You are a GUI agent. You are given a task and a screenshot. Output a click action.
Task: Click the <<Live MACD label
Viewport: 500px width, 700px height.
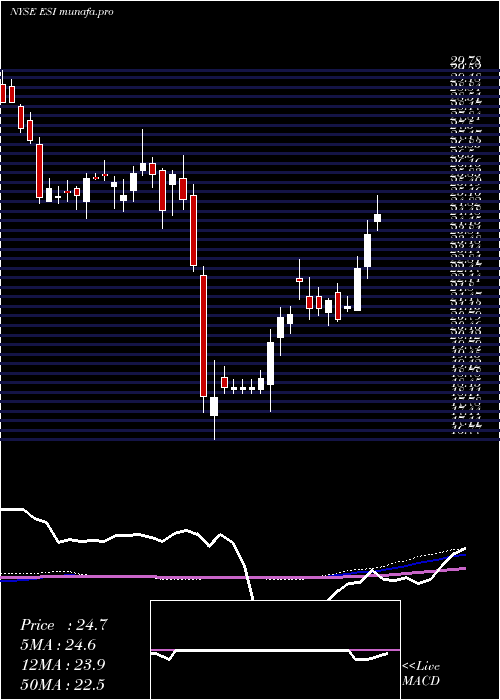click(x=421, y=674)
